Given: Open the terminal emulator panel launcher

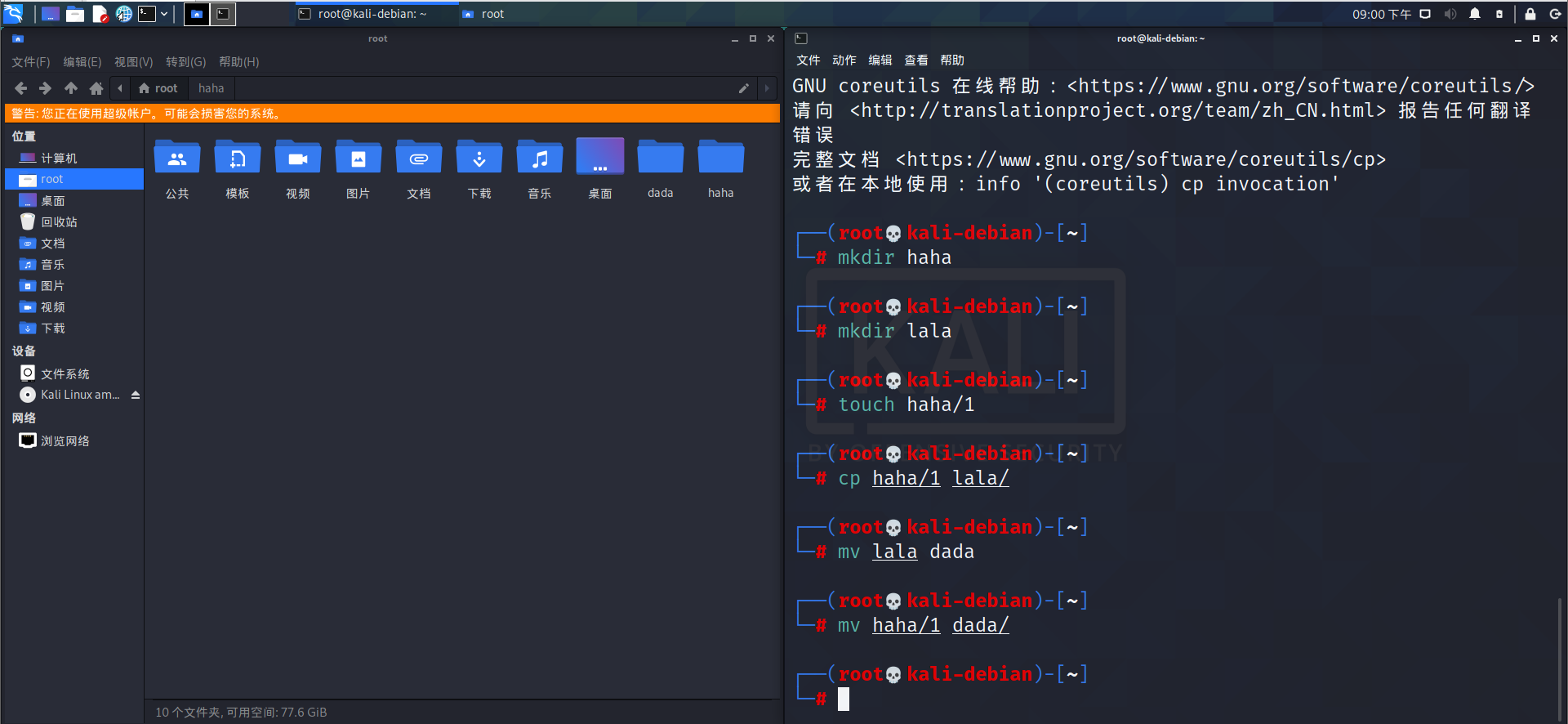Looking at the screenshot, I should tap(147, 14).
